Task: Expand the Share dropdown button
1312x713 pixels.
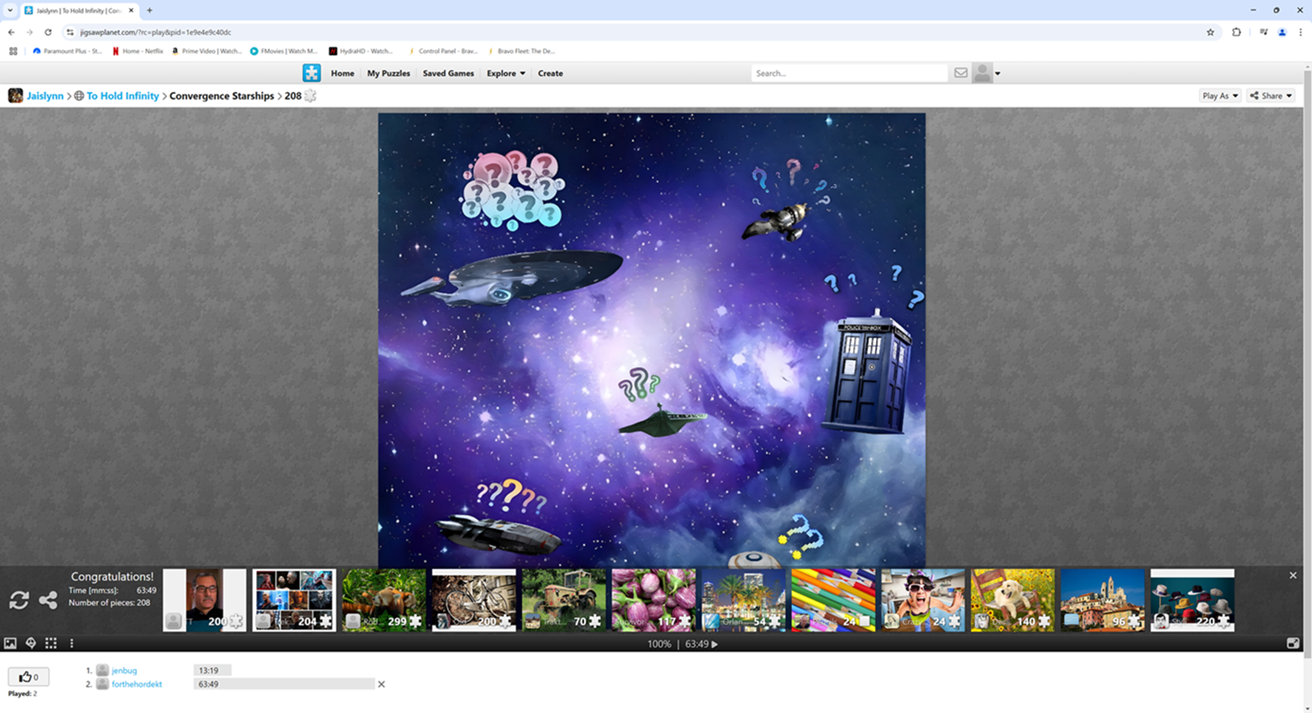Action: [1271, 96]
